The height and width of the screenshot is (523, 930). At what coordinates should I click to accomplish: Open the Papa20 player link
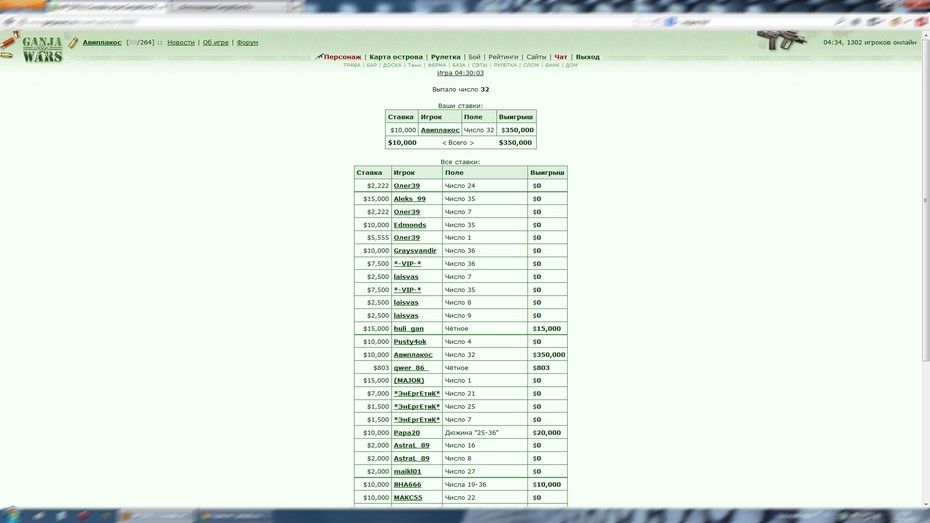coord(406,433)
